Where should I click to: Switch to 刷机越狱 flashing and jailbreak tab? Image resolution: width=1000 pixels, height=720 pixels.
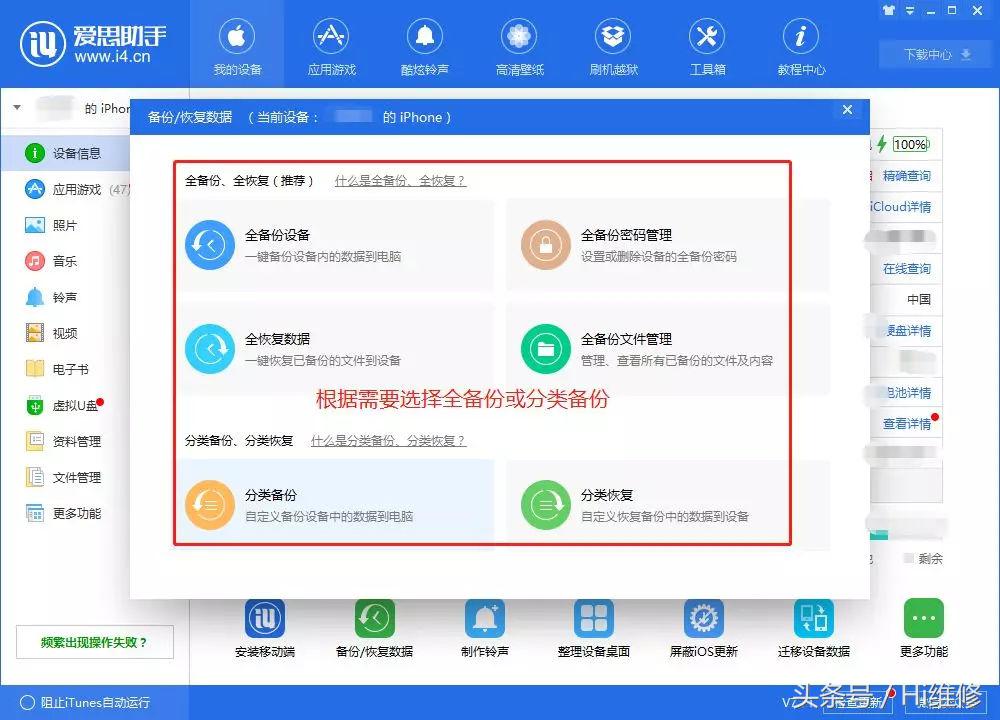[612, 44]
